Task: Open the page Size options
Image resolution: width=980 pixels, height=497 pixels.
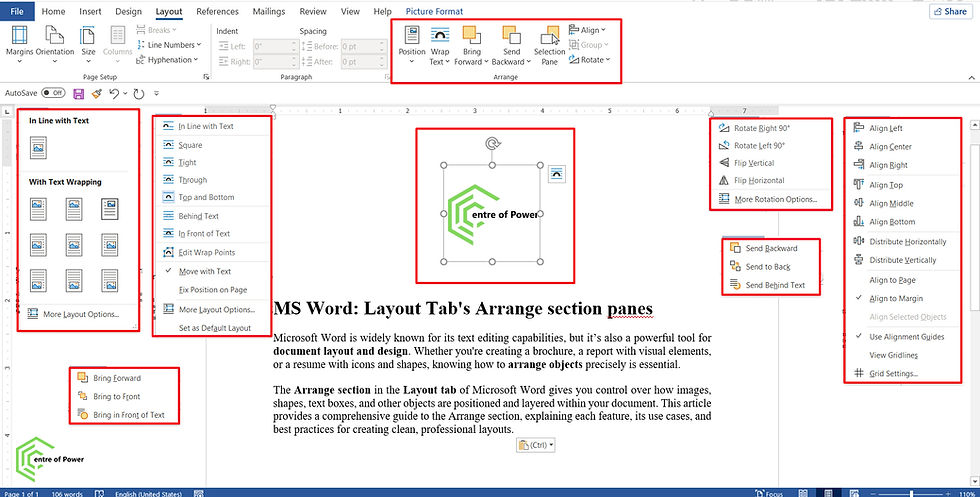Action: pos(88,44)
